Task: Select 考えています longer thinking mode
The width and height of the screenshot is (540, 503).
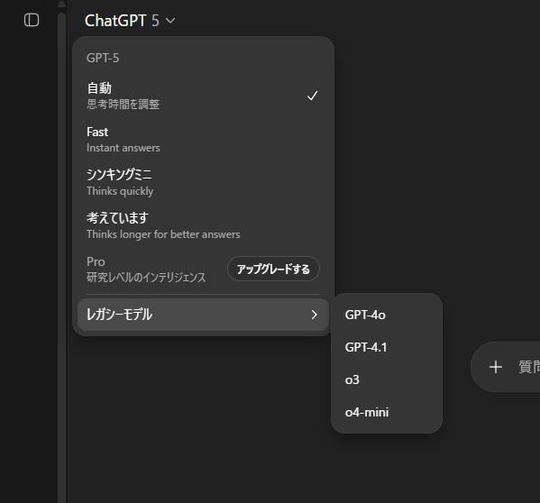Action: [203, 226]
